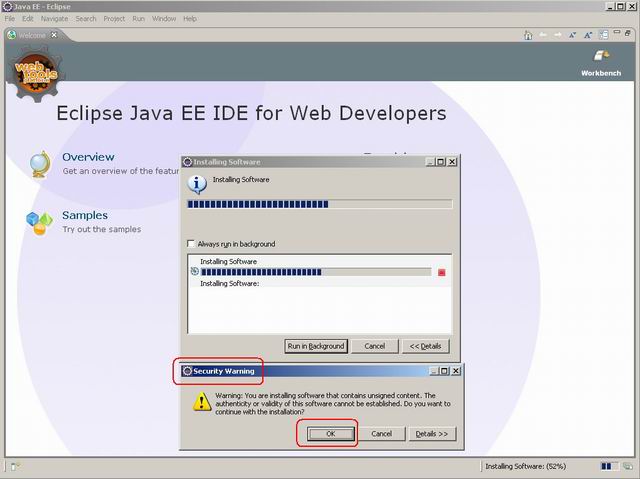Viewport: 640px width, 479px height.
Task: Click the main Installing Software progress bar
Action: pos(320,204)
